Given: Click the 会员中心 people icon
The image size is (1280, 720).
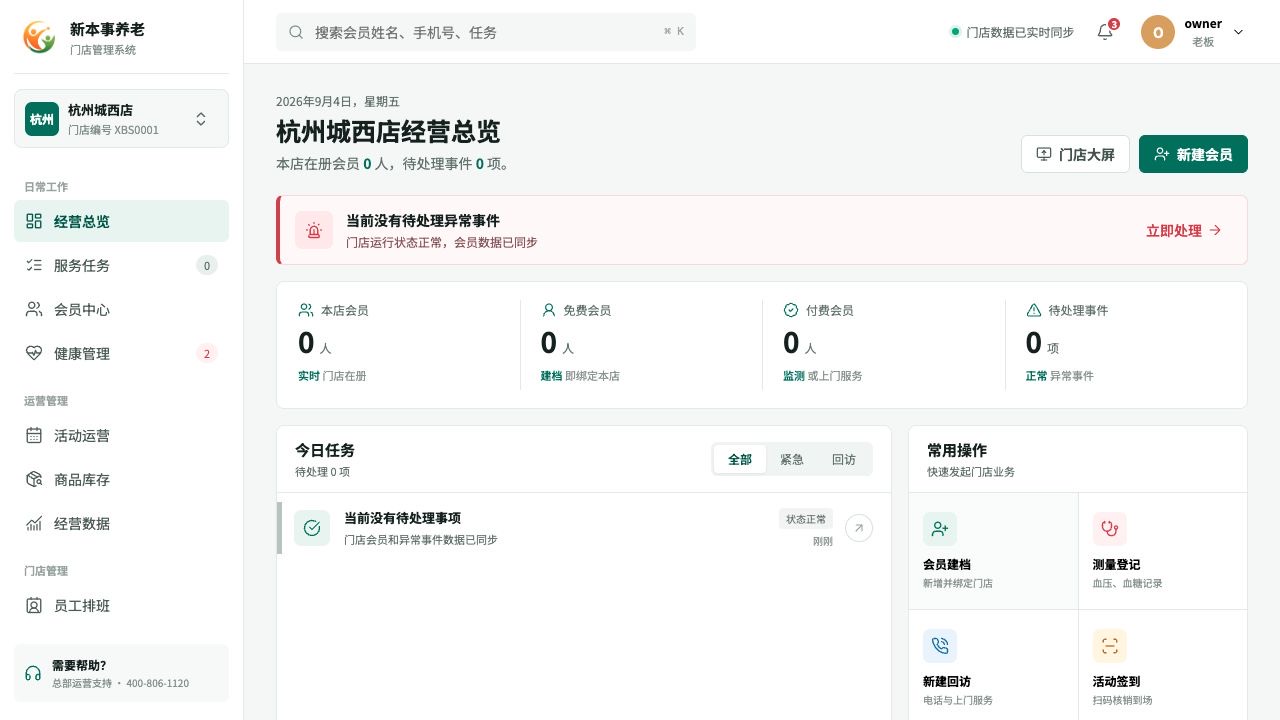Looking at the screenshot, I should pyautogui.click(x=34, y=309).
